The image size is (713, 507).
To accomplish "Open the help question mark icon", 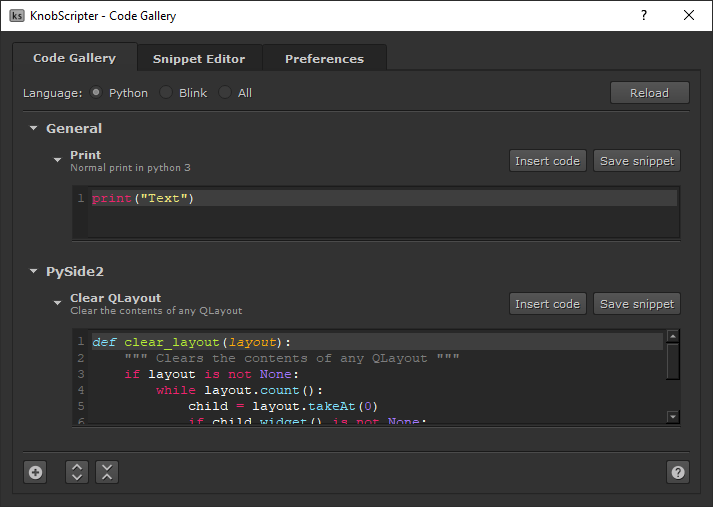I will click(x=678, y=473).
